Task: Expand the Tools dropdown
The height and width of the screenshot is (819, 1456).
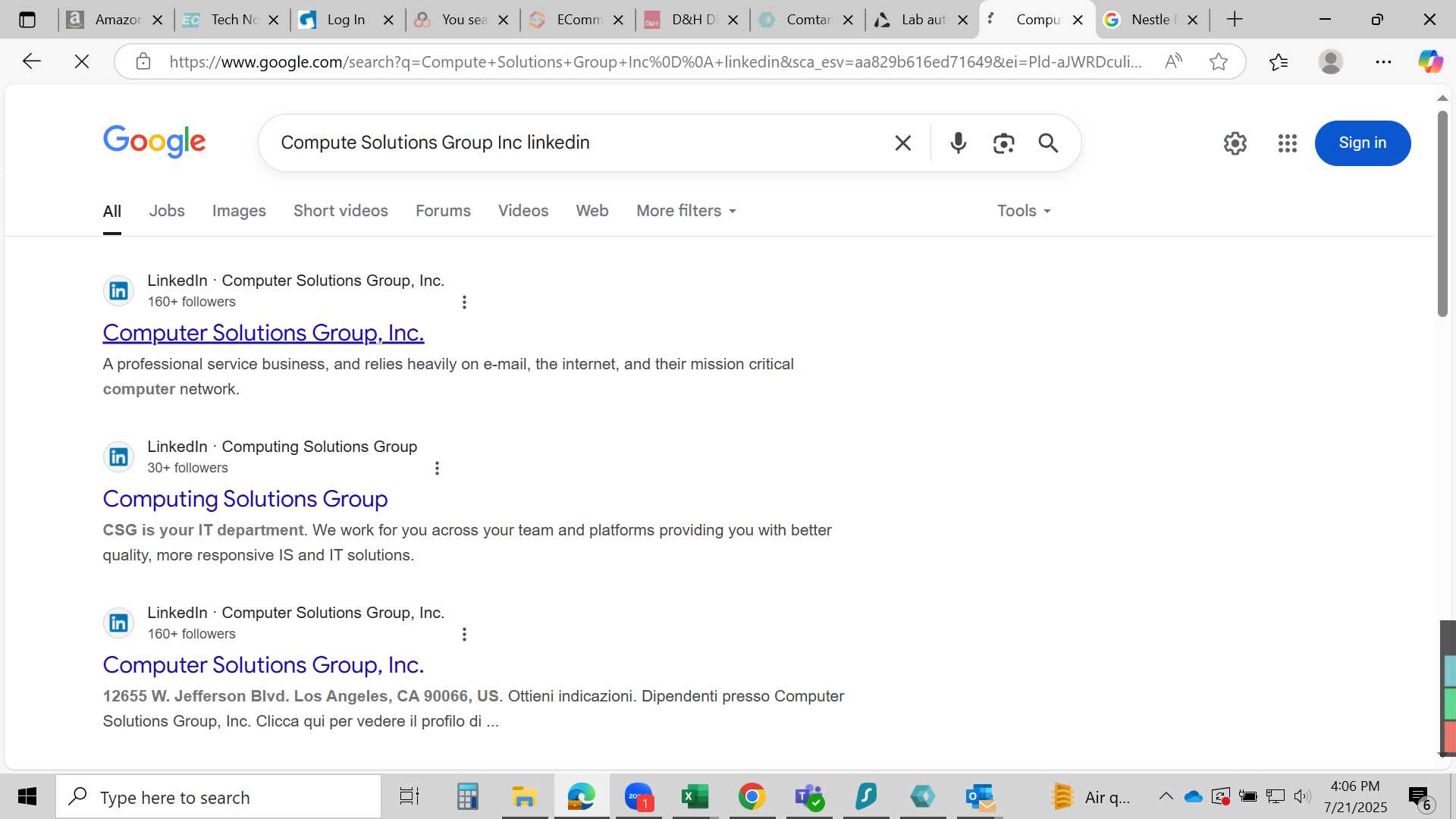Action: click(x=1024, y=211)
